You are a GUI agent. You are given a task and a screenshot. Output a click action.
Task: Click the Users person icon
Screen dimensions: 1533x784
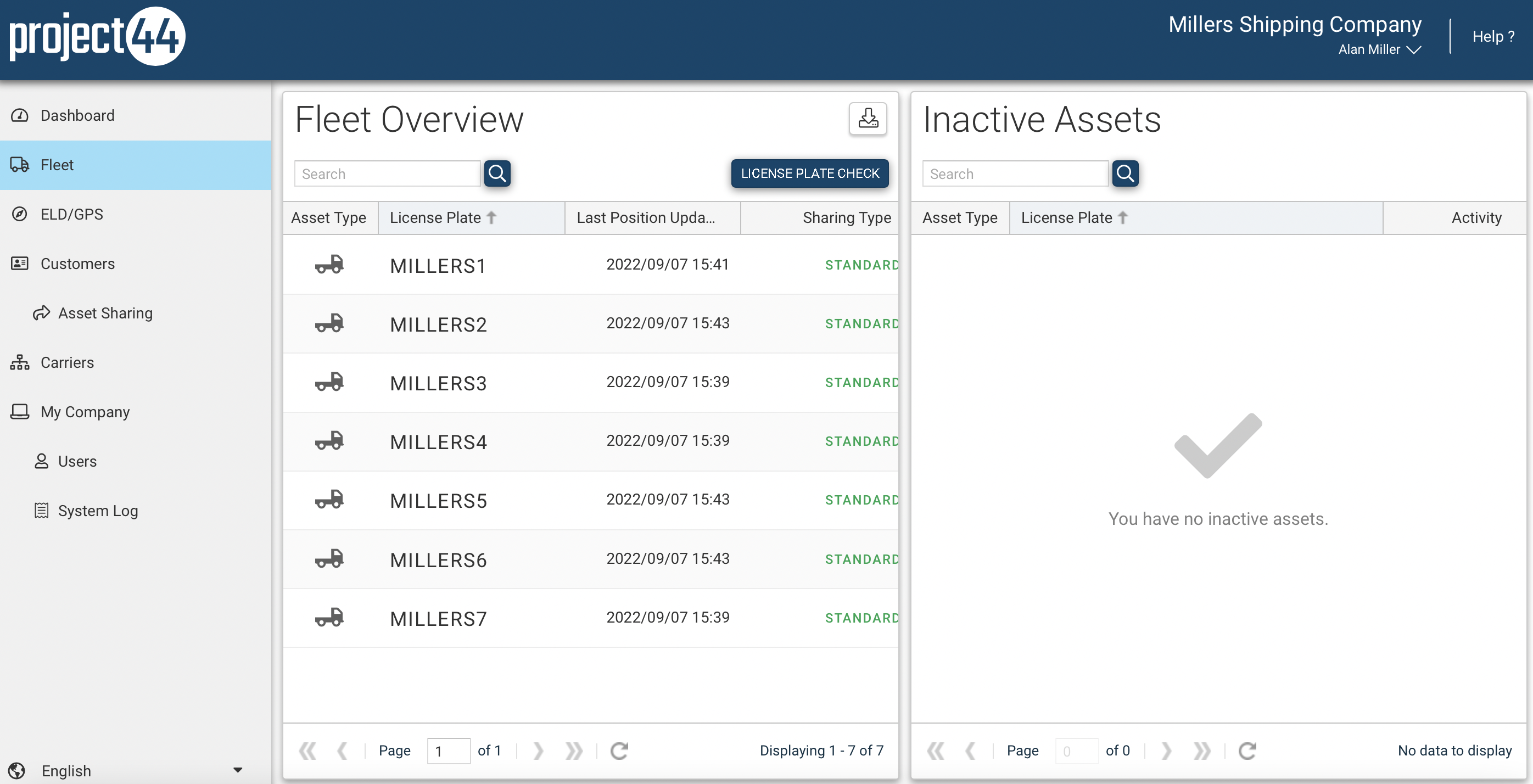point(41,461)
